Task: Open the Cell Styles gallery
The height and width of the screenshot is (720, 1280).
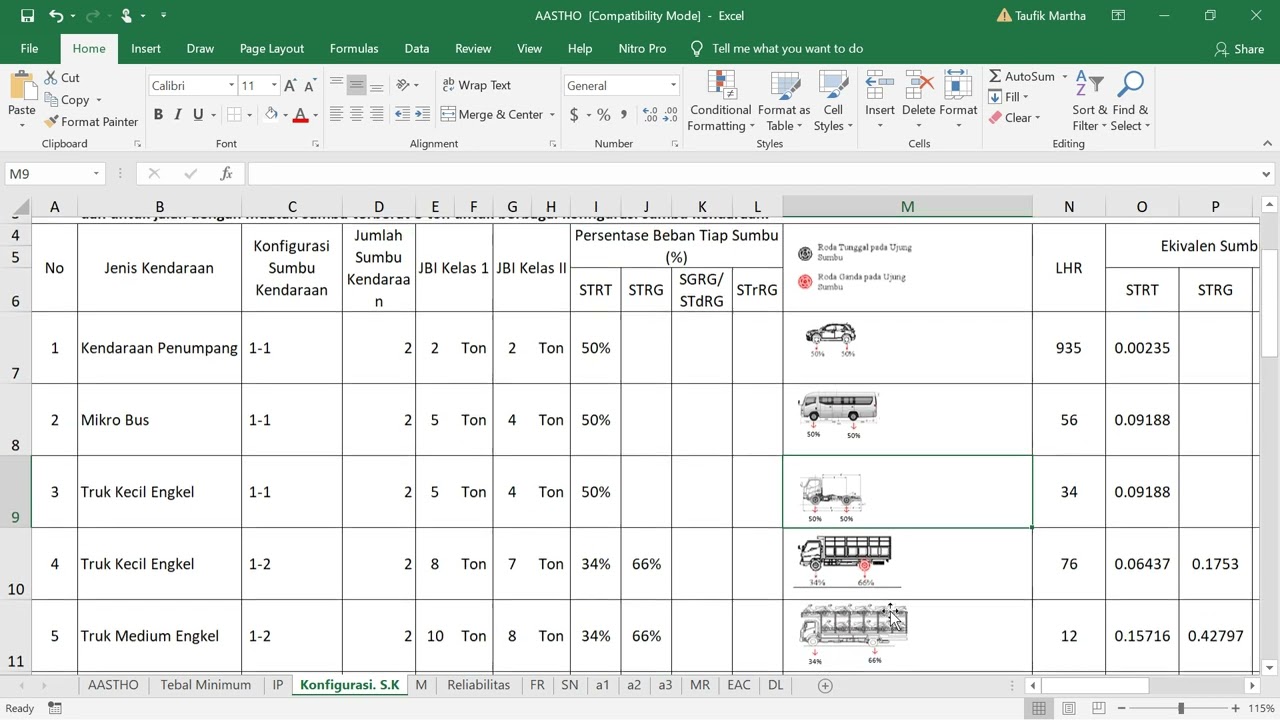Action: point(833,101)
